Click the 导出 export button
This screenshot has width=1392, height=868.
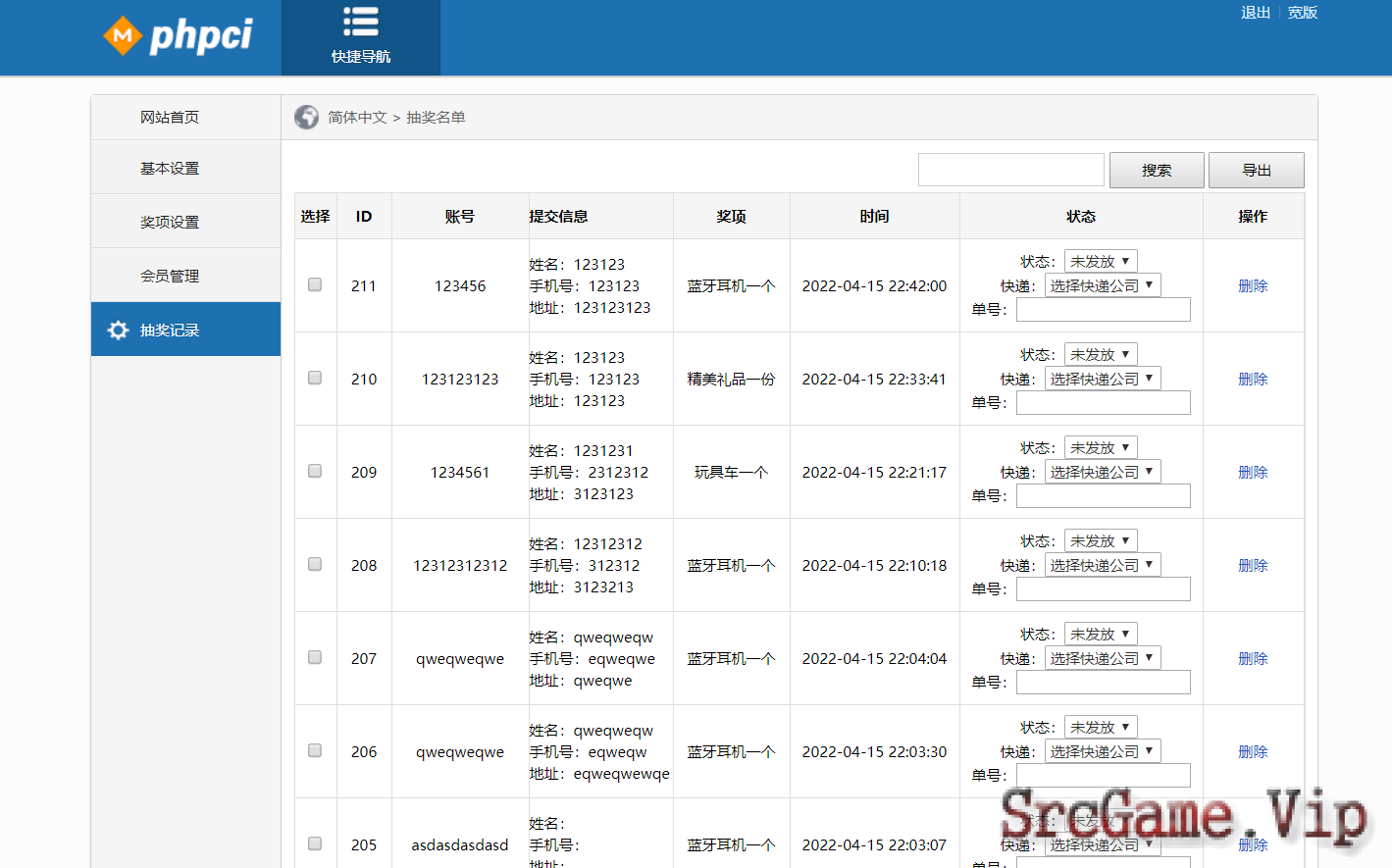point(1256,171)
